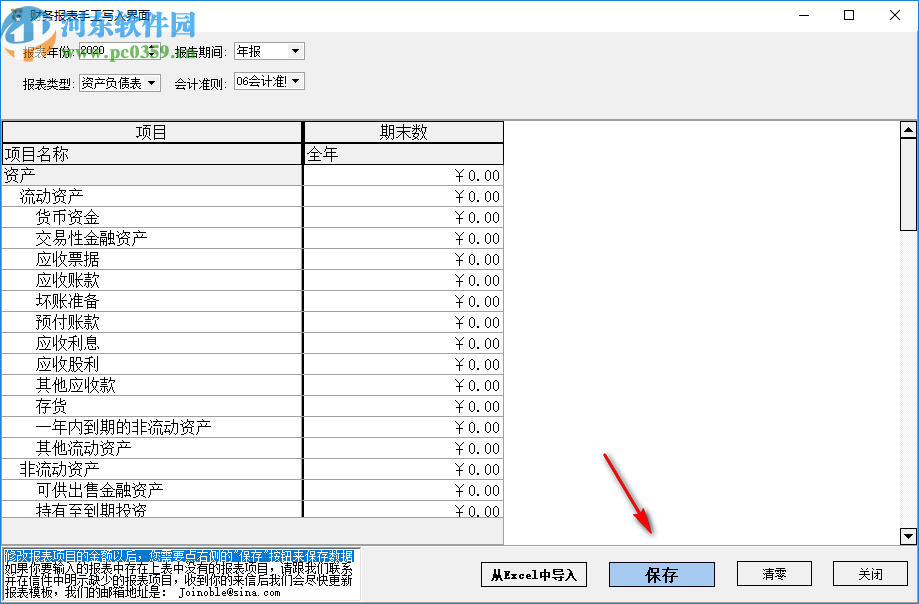Select the 货币资金 row in the table
The height and width of the screenshot is (604, 919).
pyautogui.click(x=150, y=217)
